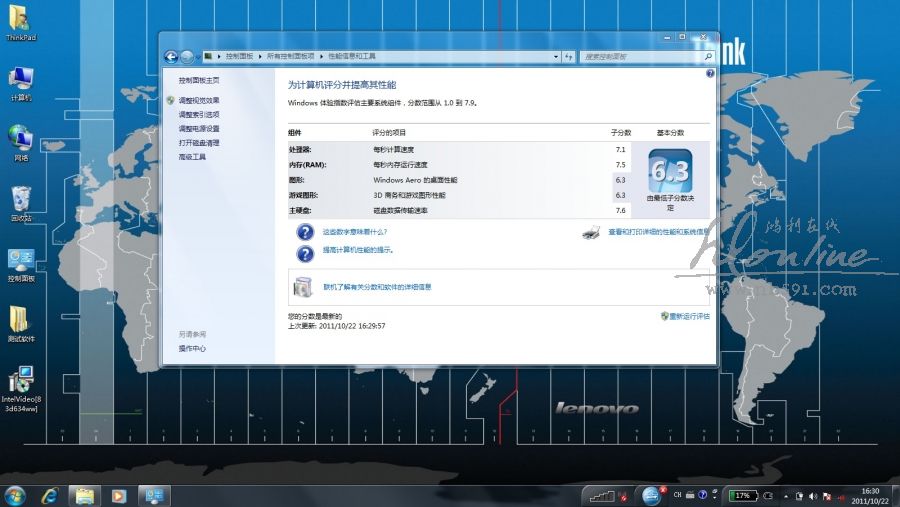Image resolution: width=900 pixels, height=507 pixels.
Task: Open the 回收站 desktop icon
Action: click(x=21, y=199)
